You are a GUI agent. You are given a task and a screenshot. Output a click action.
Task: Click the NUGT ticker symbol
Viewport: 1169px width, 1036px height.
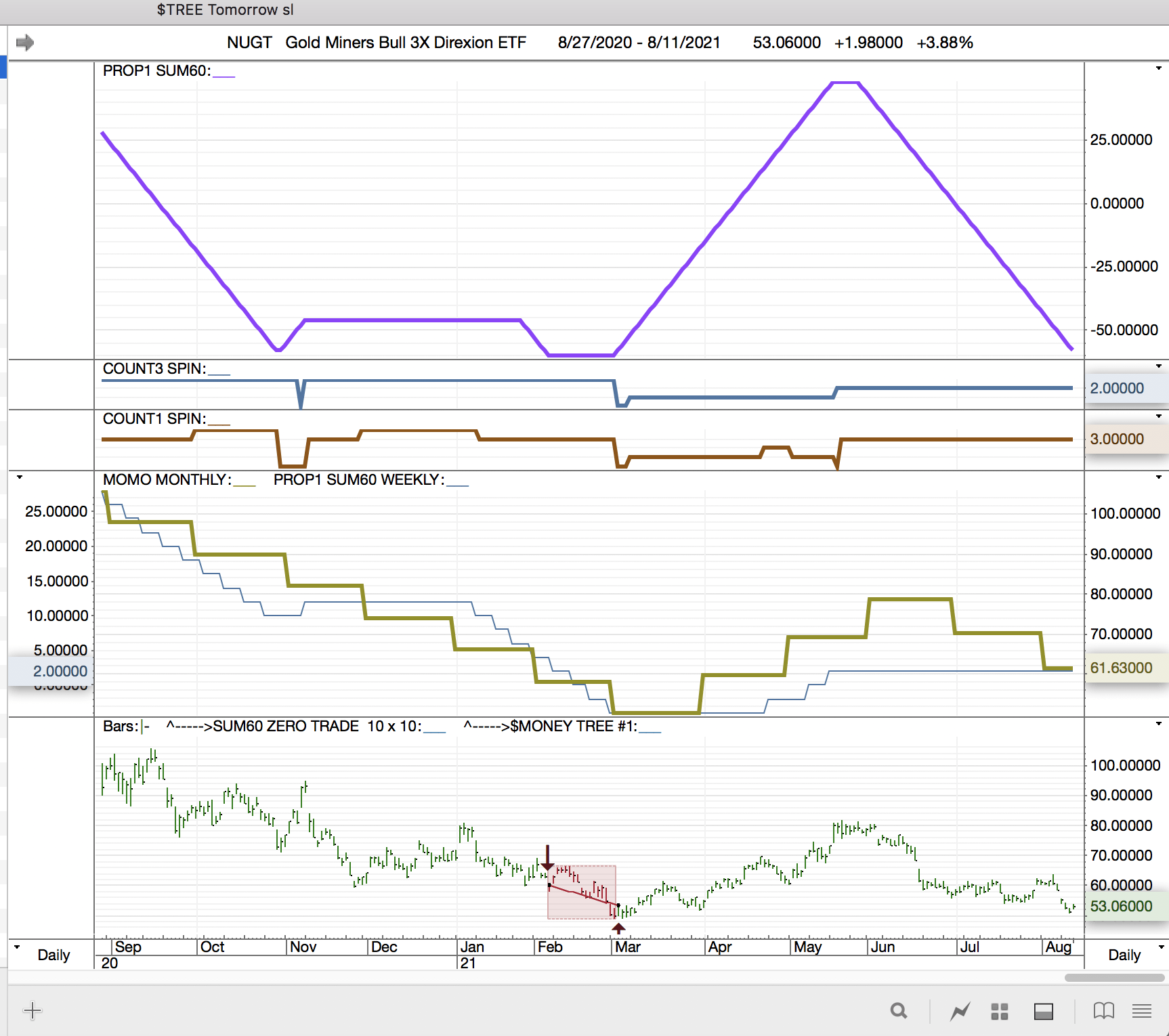(x=249, y=43)
